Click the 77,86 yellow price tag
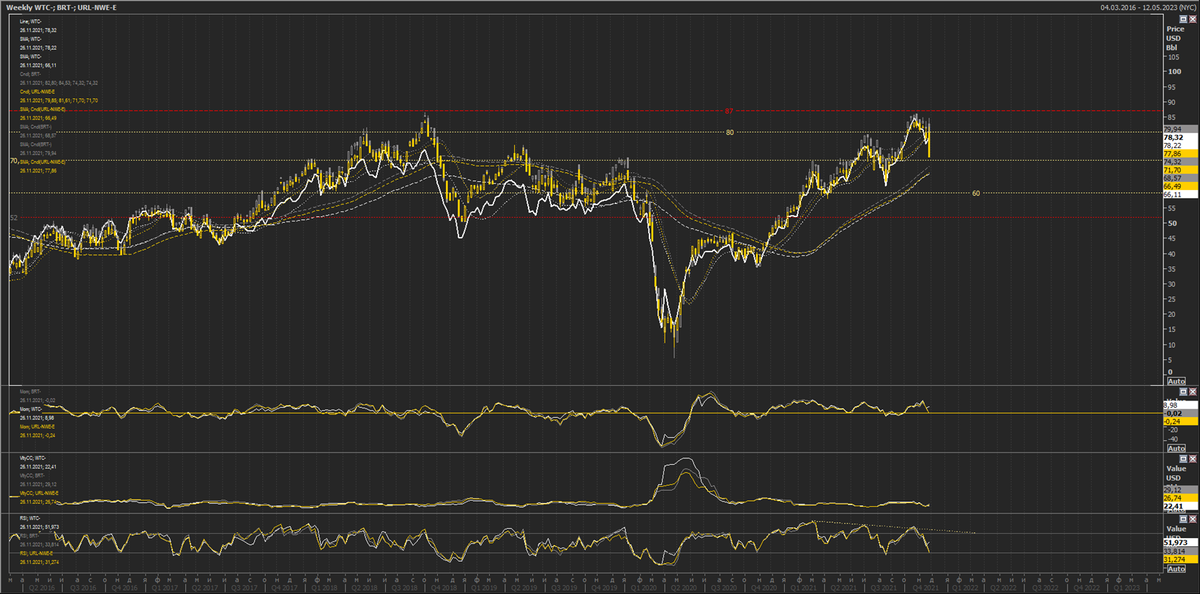Image resolution: width=1200 pixels, height=594 pixels. click(x=1180, y=154)
